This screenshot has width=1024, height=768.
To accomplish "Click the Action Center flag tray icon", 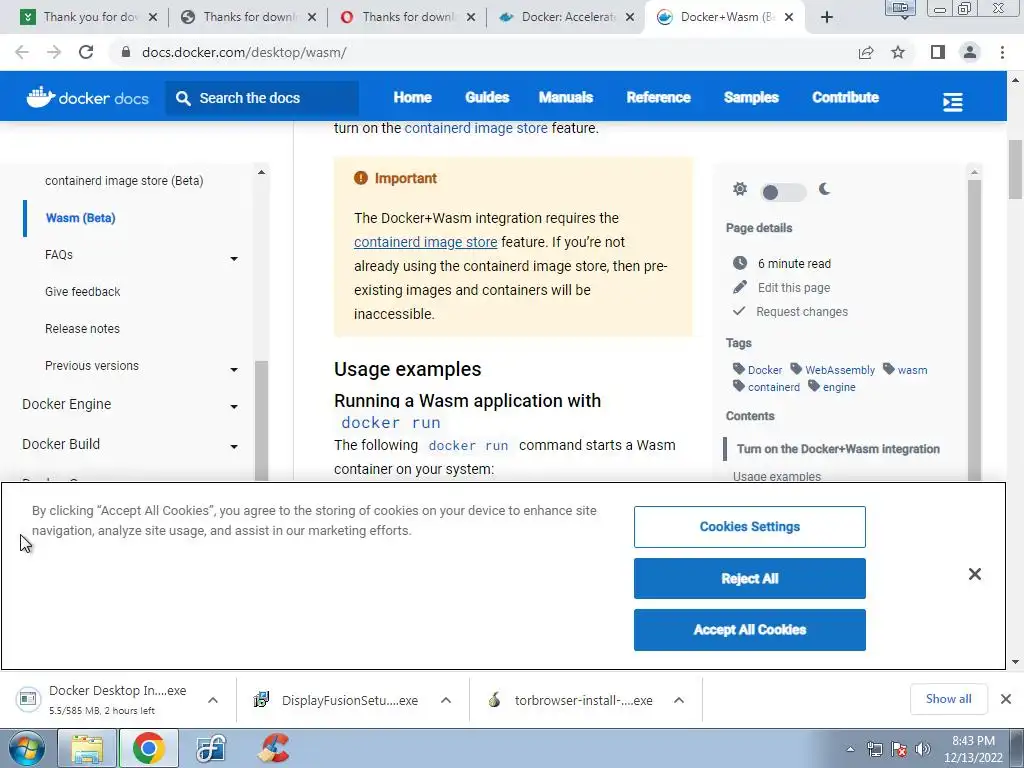I will tap(899, 748).
